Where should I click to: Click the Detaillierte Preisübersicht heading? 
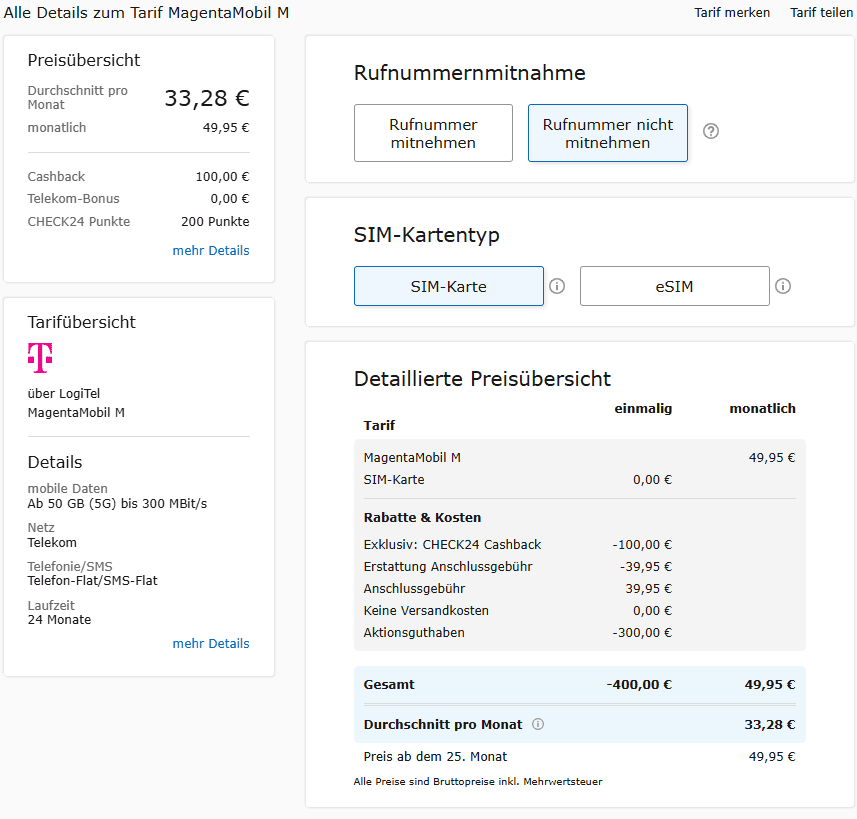click(482, 378)
